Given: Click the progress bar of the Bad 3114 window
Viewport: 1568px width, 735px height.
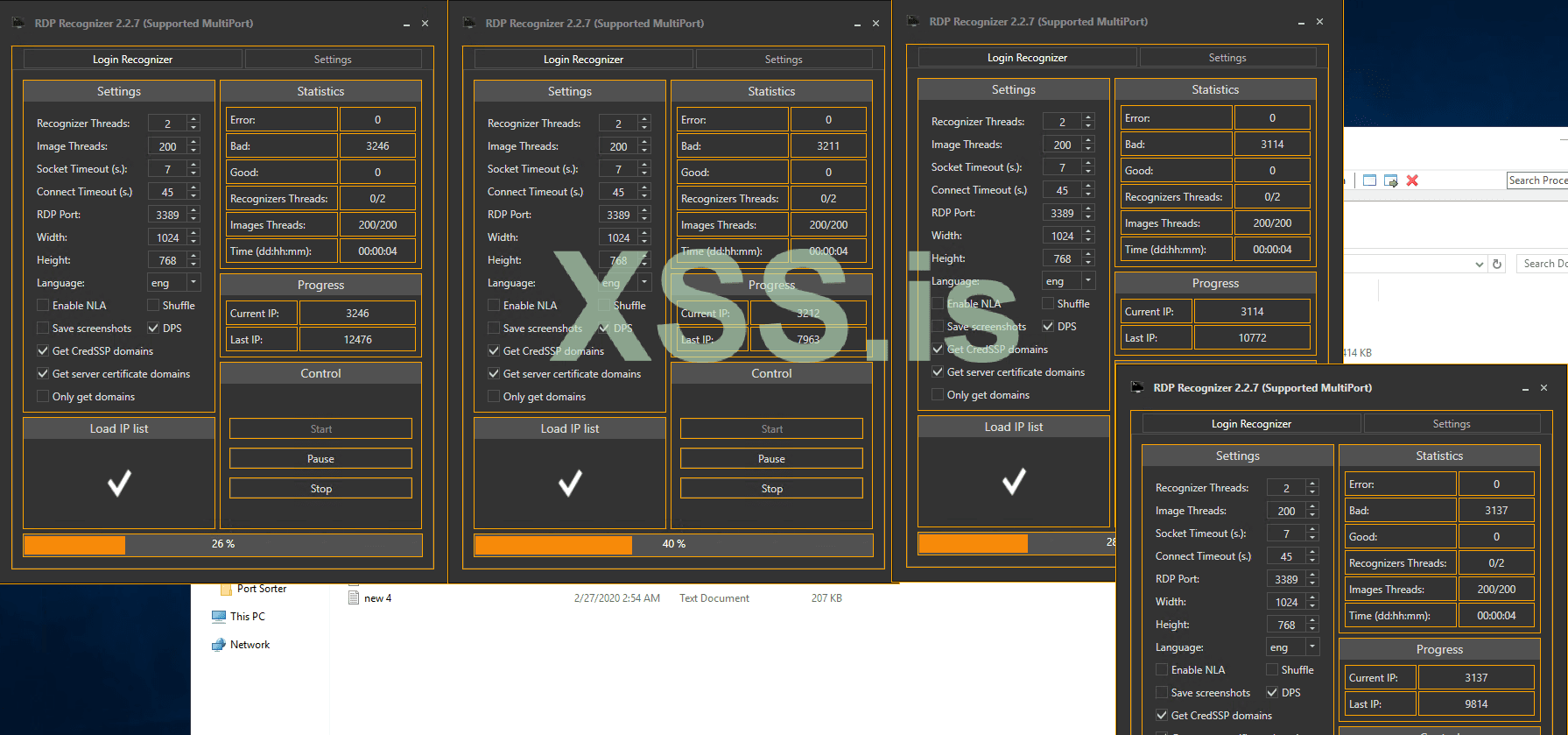Looking at the screenshot, I should click(x=1016, y=543).
